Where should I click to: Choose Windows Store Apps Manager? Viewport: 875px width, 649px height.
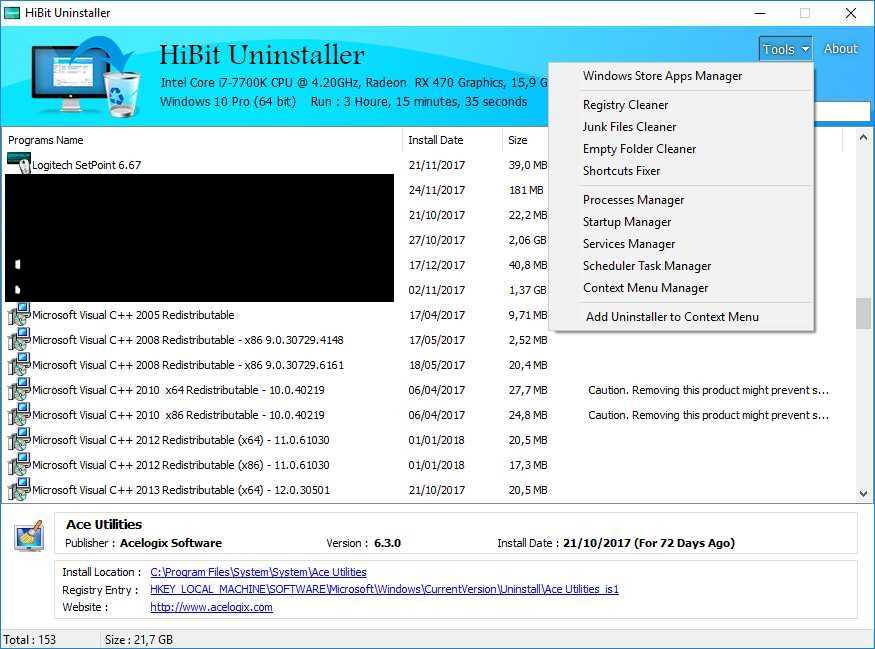(x=662, y=76)
